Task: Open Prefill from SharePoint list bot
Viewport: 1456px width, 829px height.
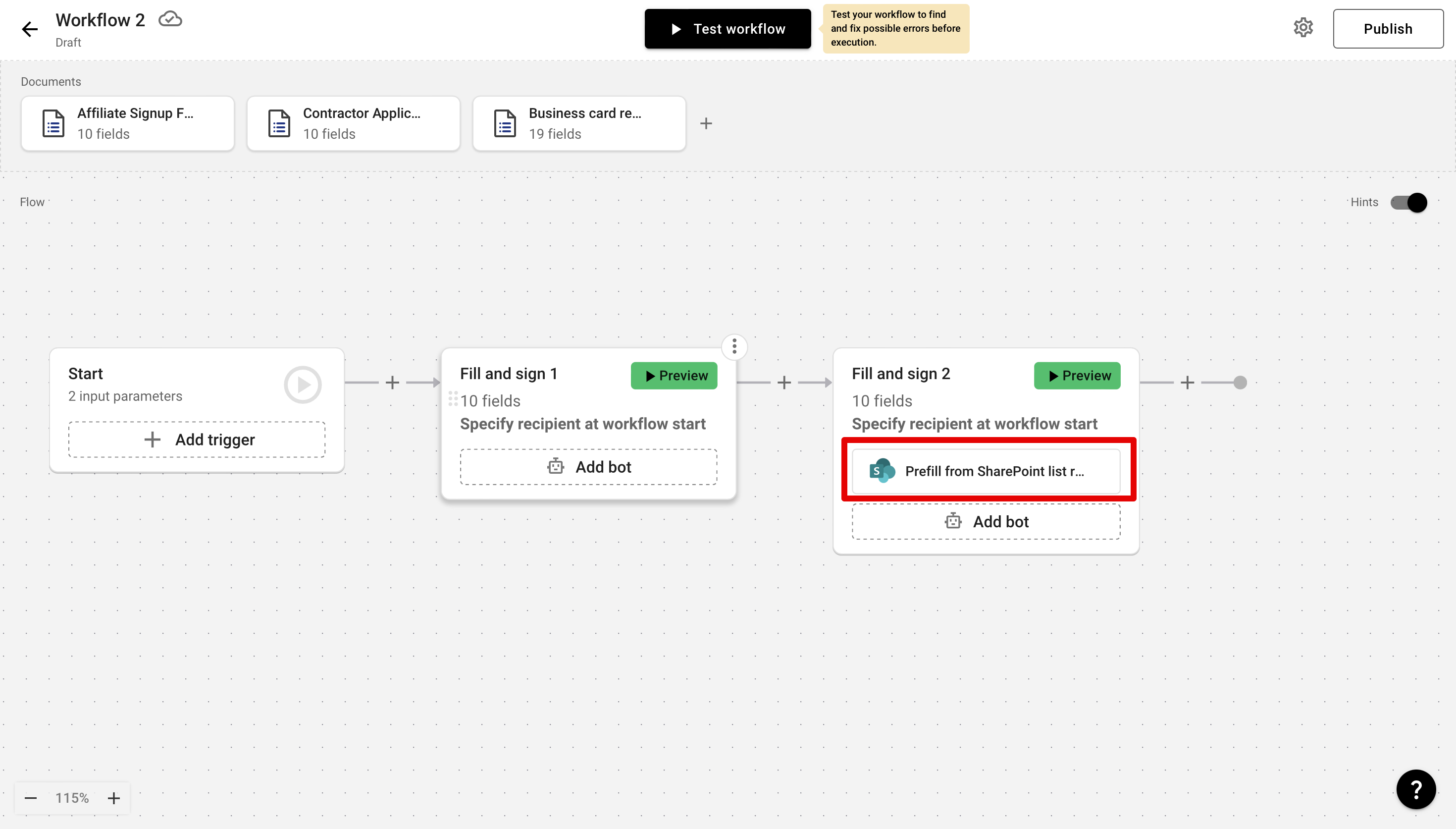Action: click(x=986, y=471)
